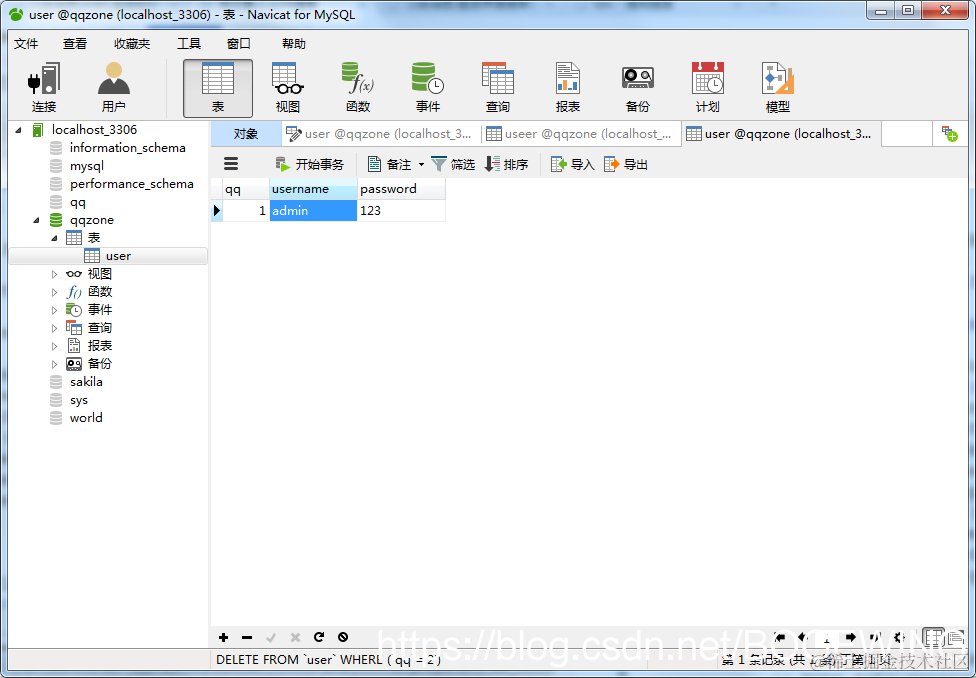This screenshot has height=678, width=976.
Task: Open the page limit settings gear
Action: (899, 637)
